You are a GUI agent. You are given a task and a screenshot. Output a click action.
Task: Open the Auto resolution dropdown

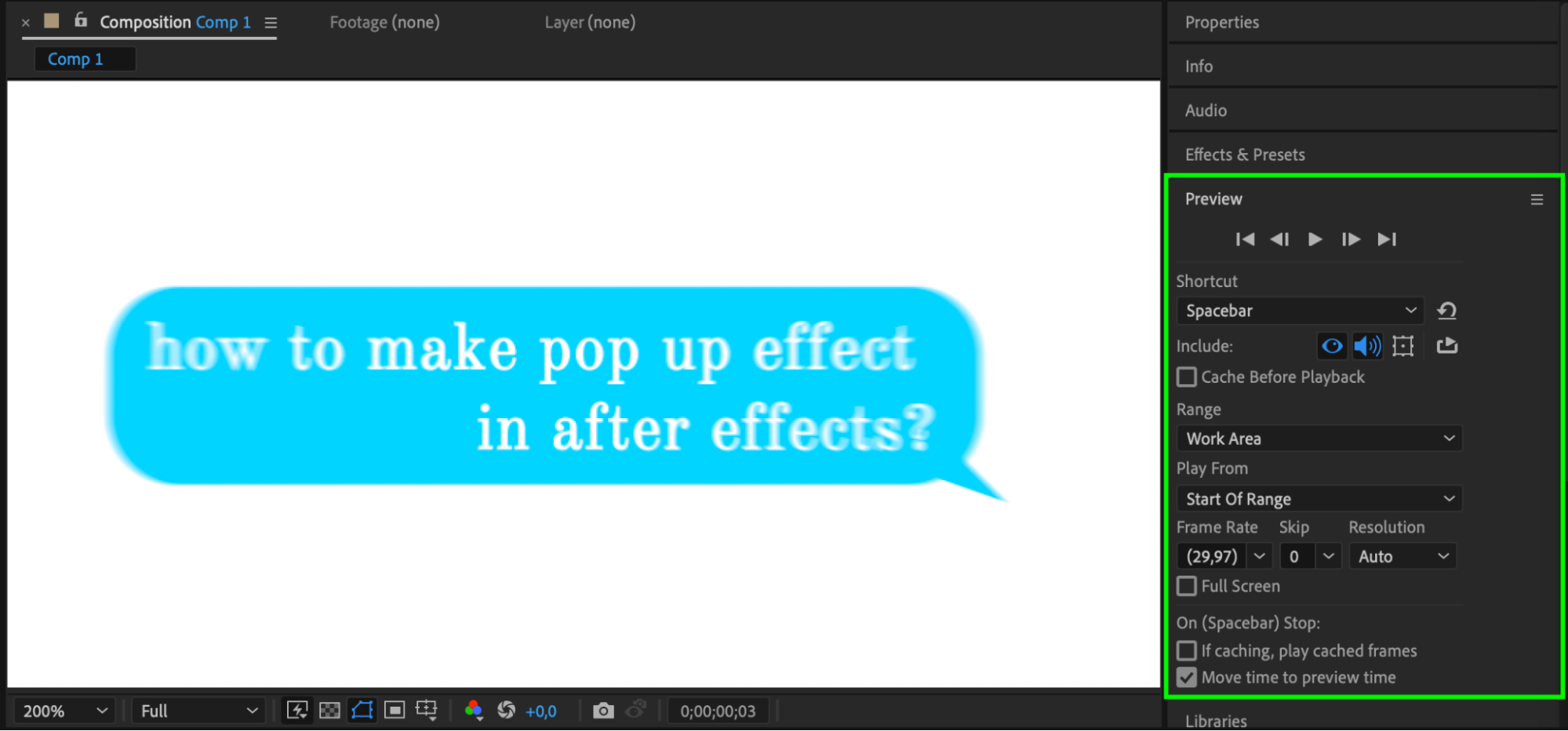point(1402,556)
